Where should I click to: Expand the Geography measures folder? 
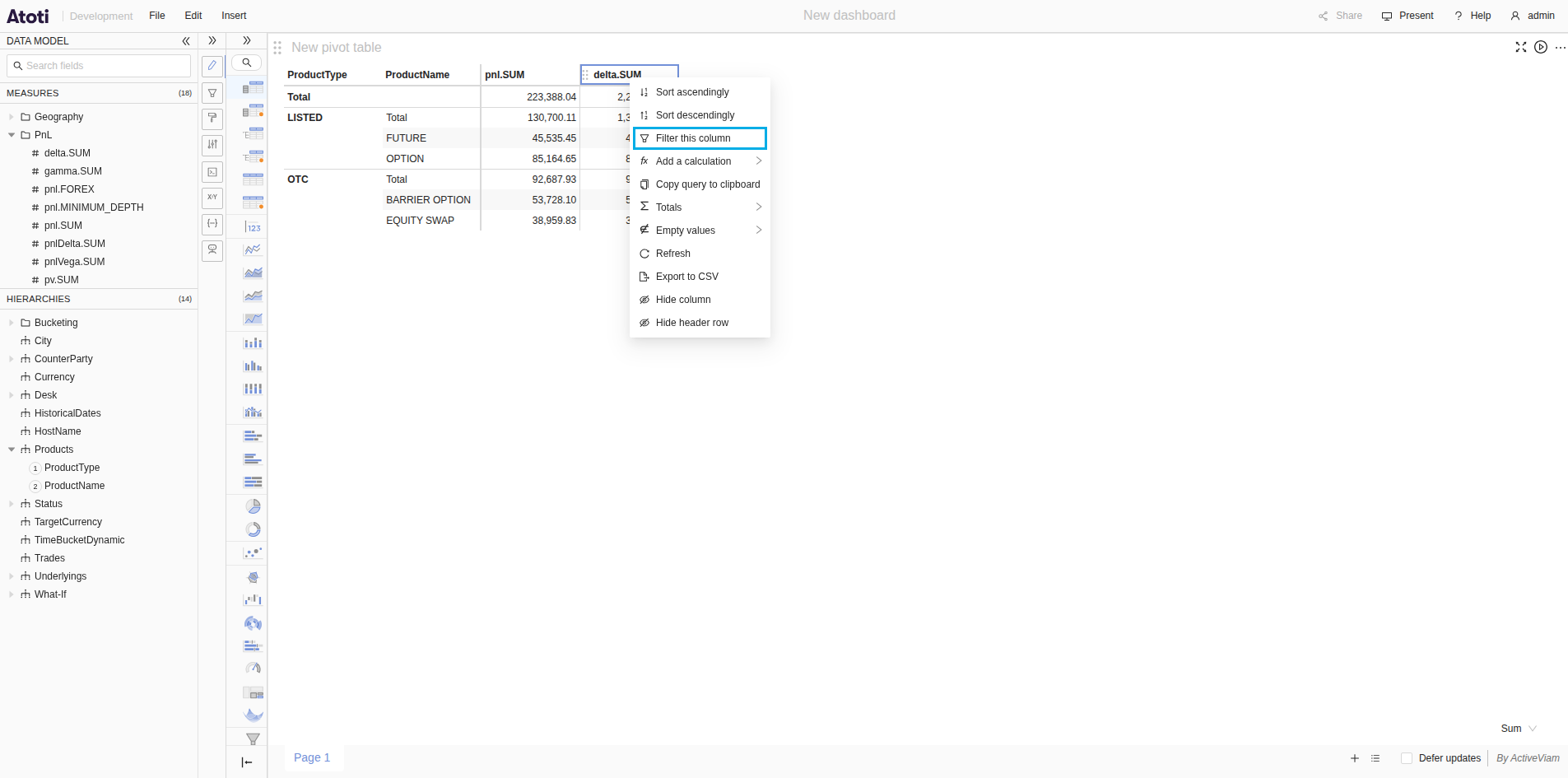tap(12, 117)
